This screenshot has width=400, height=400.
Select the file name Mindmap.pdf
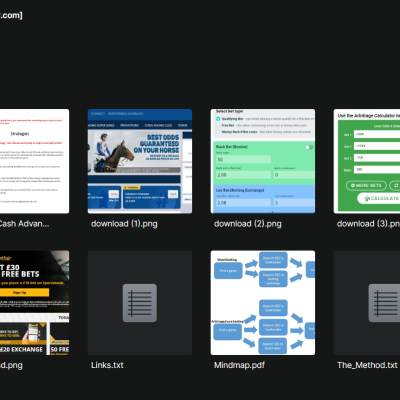point(239,365)
